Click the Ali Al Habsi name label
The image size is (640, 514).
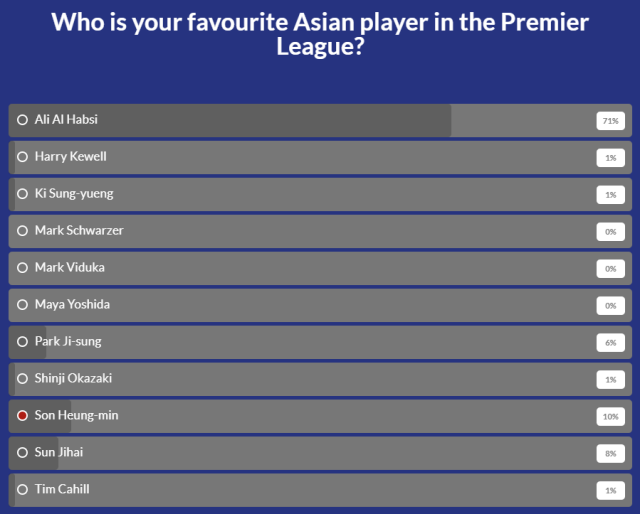click(x=66, y=120)
